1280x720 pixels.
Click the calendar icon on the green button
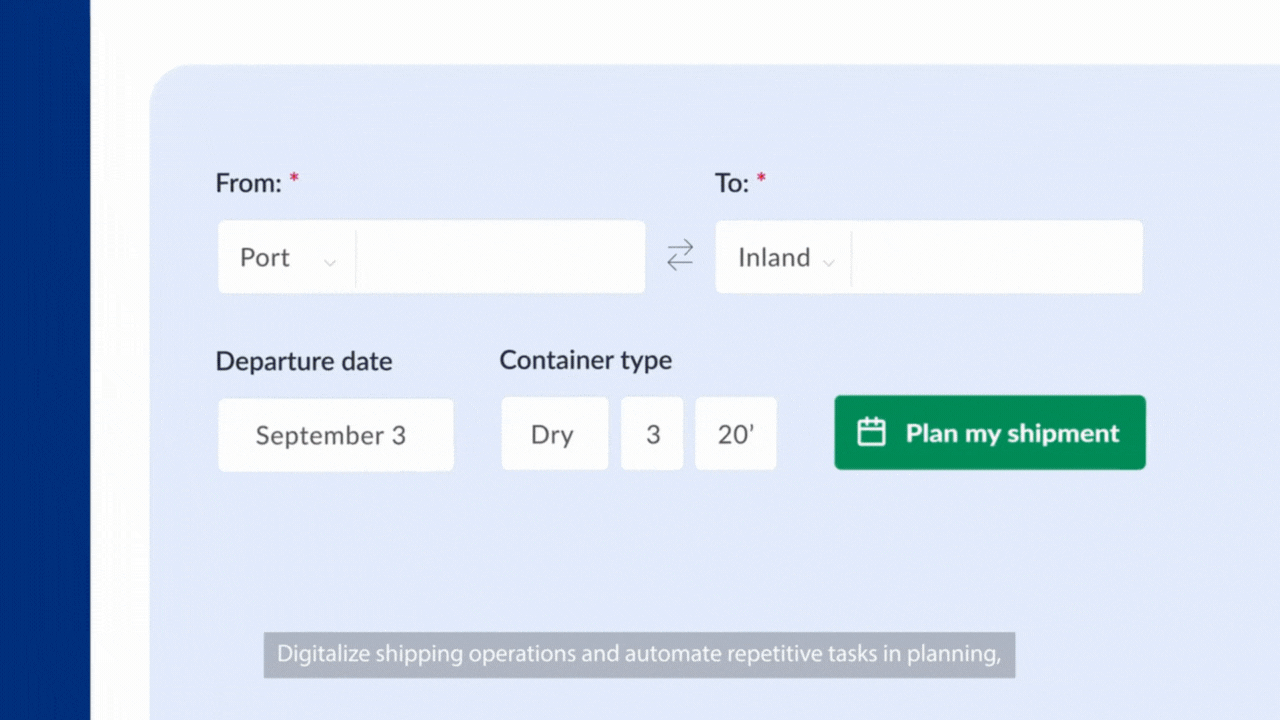(871, 432)
